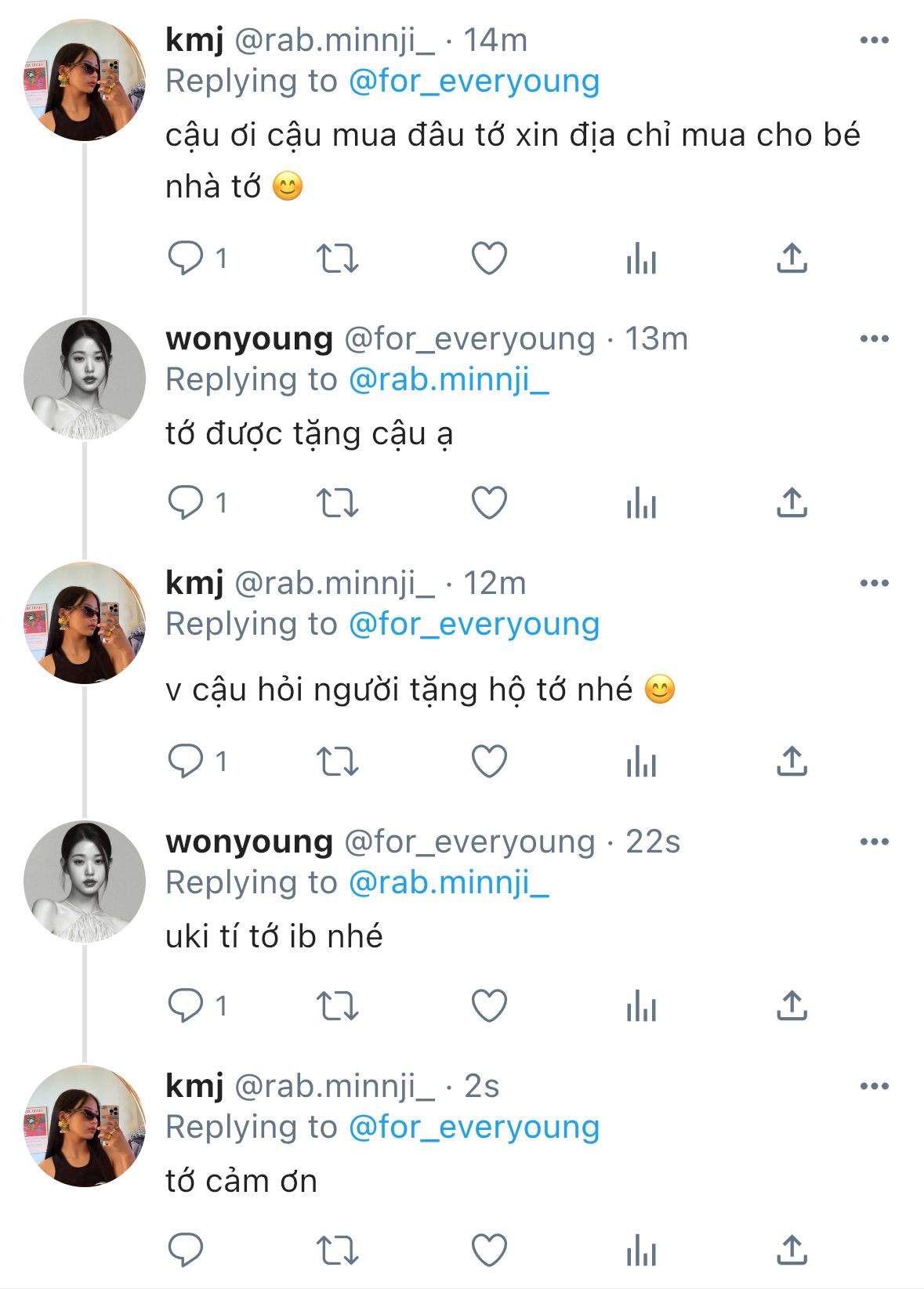View analytics on wonyoung's 22s reply

coord(641,1005)
